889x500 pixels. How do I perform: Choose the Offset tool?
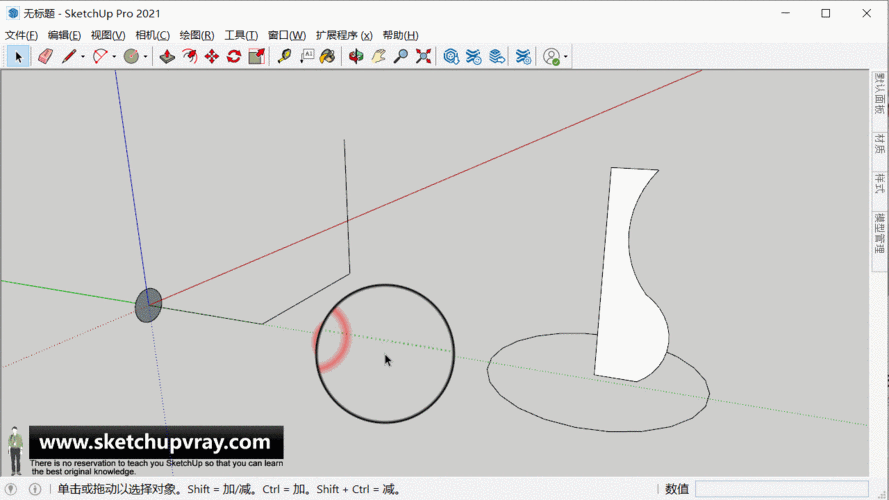[189, 57]
